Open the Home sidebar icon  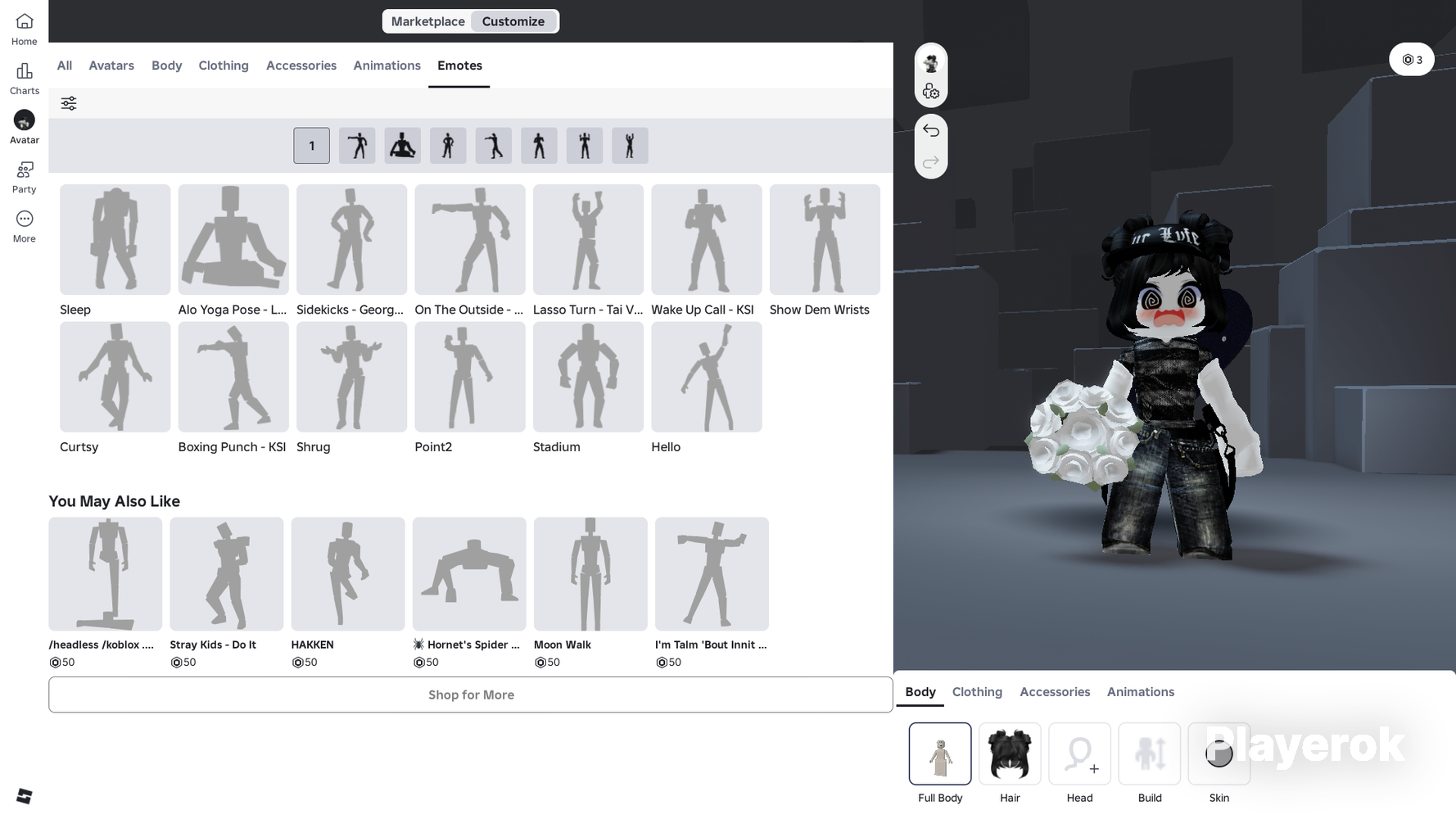click(24, 29)
